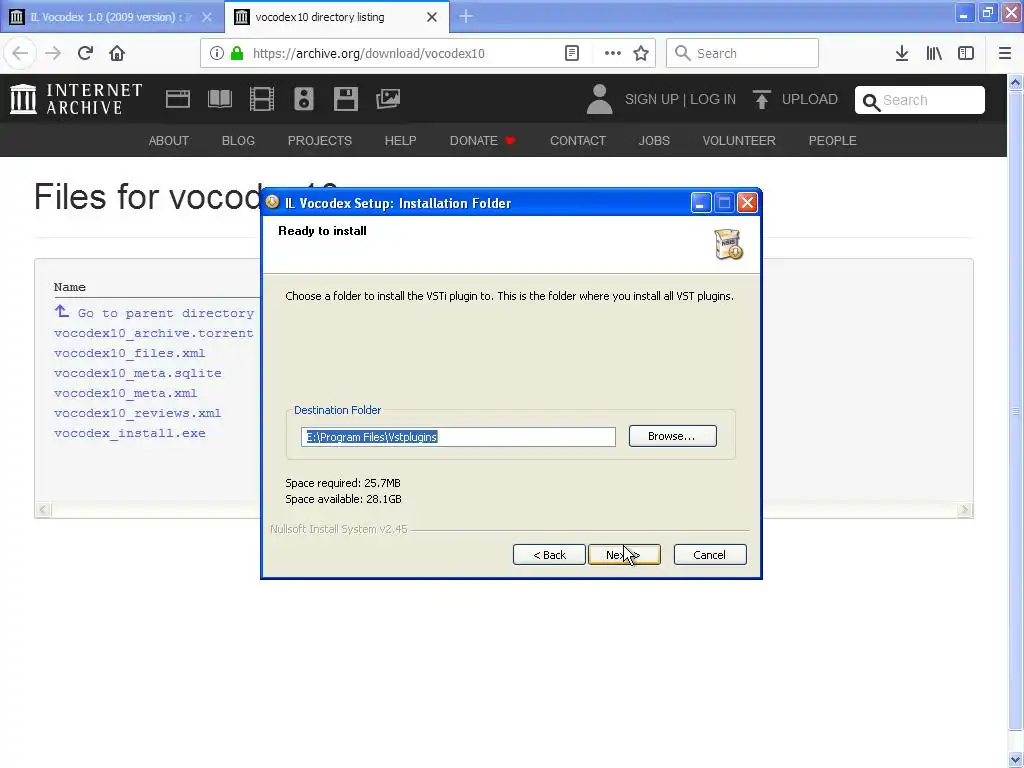Open the JOBS menu item

pyautogui.click(x=654, y=140)
